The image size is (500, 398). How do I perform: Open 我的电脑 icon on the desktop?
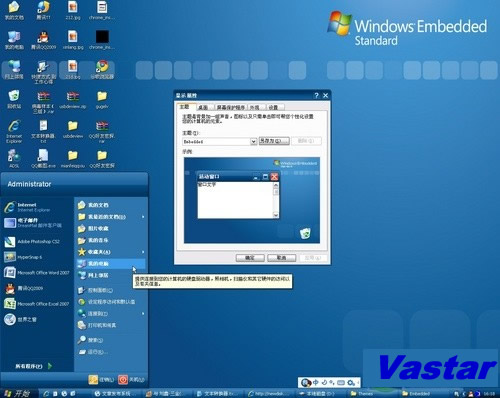14,40
